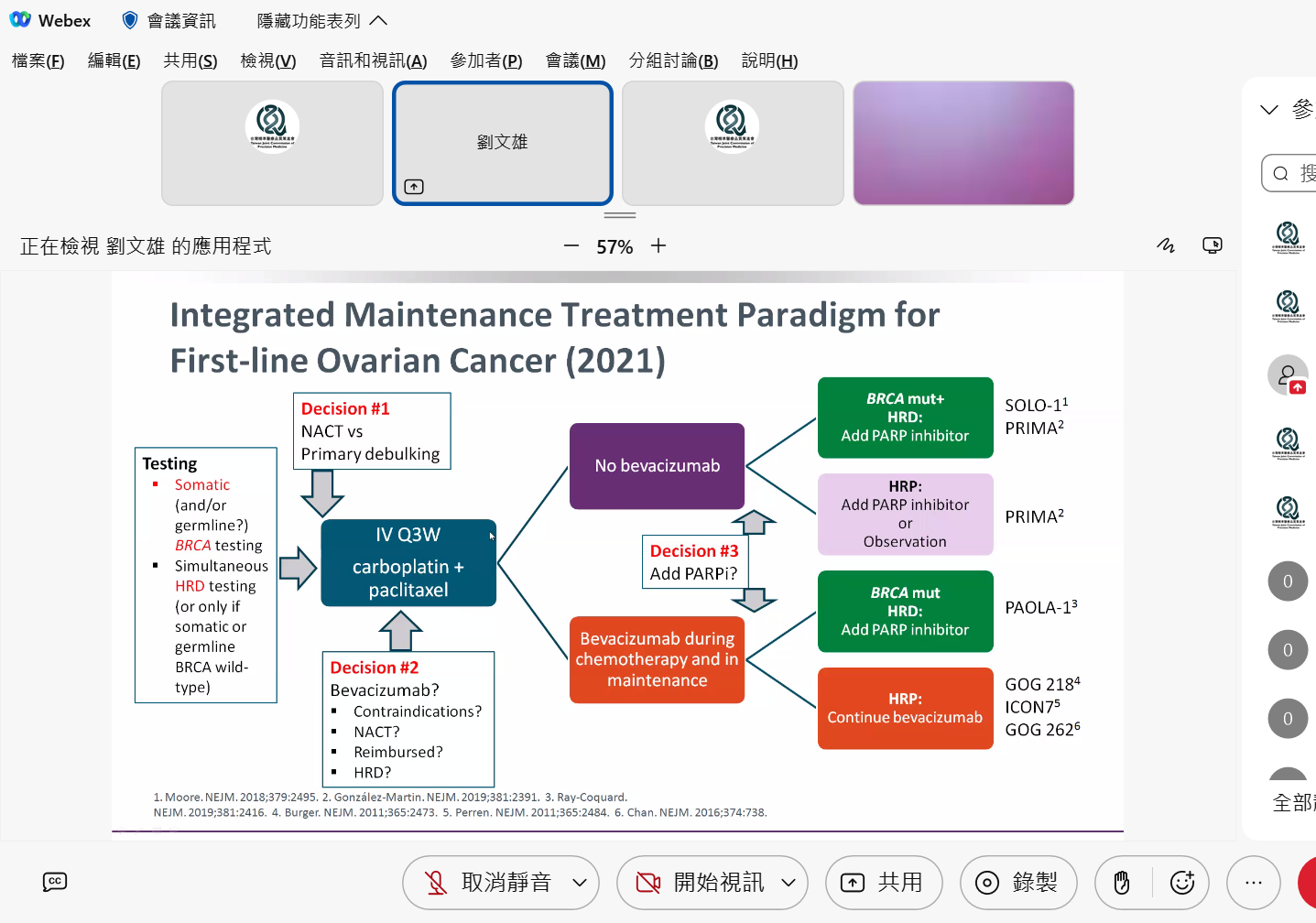Open the Webex logo menu

(50, 20)
